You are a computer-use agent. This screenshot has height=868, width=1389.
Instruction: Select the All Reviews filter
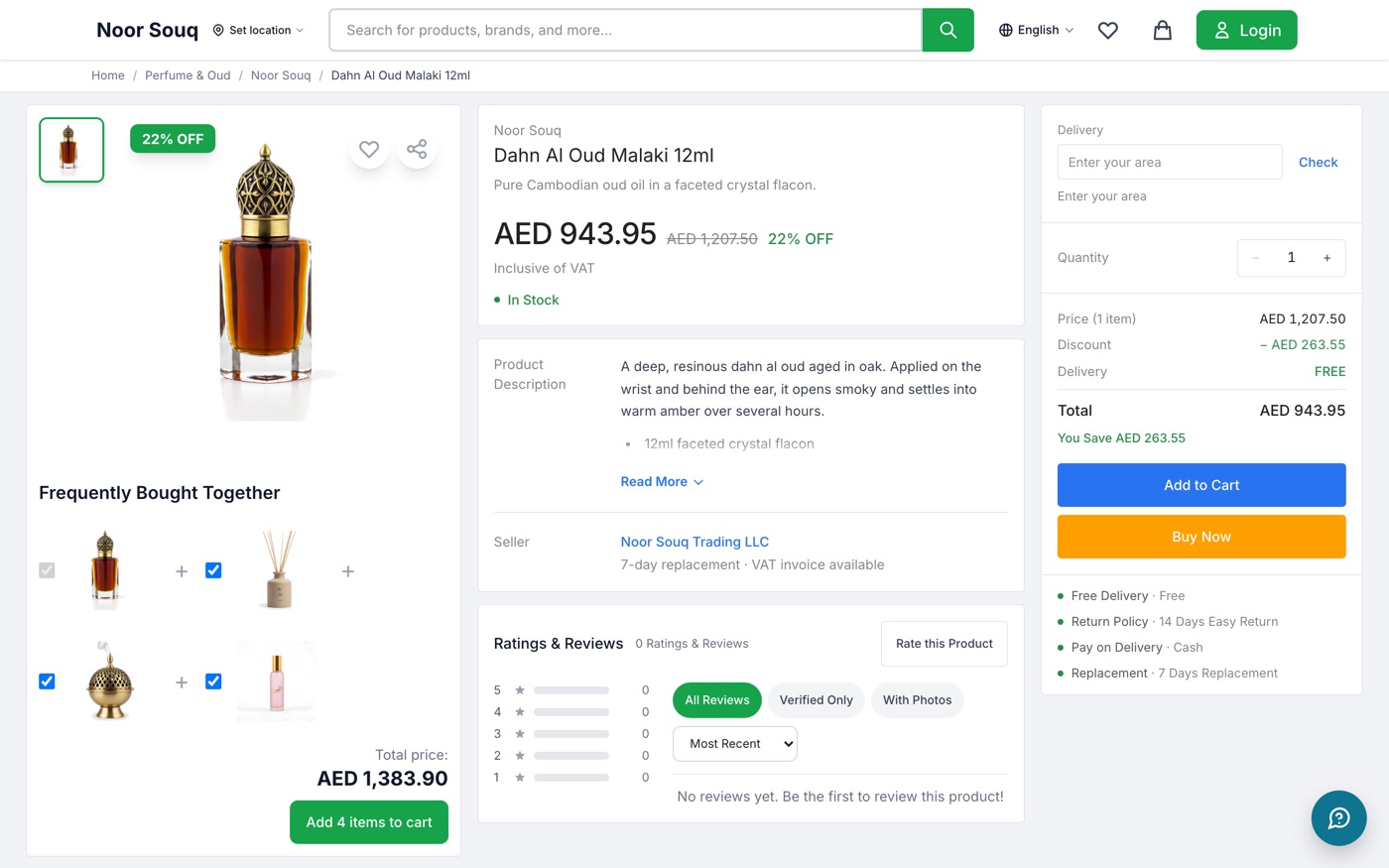coord(717,700)
